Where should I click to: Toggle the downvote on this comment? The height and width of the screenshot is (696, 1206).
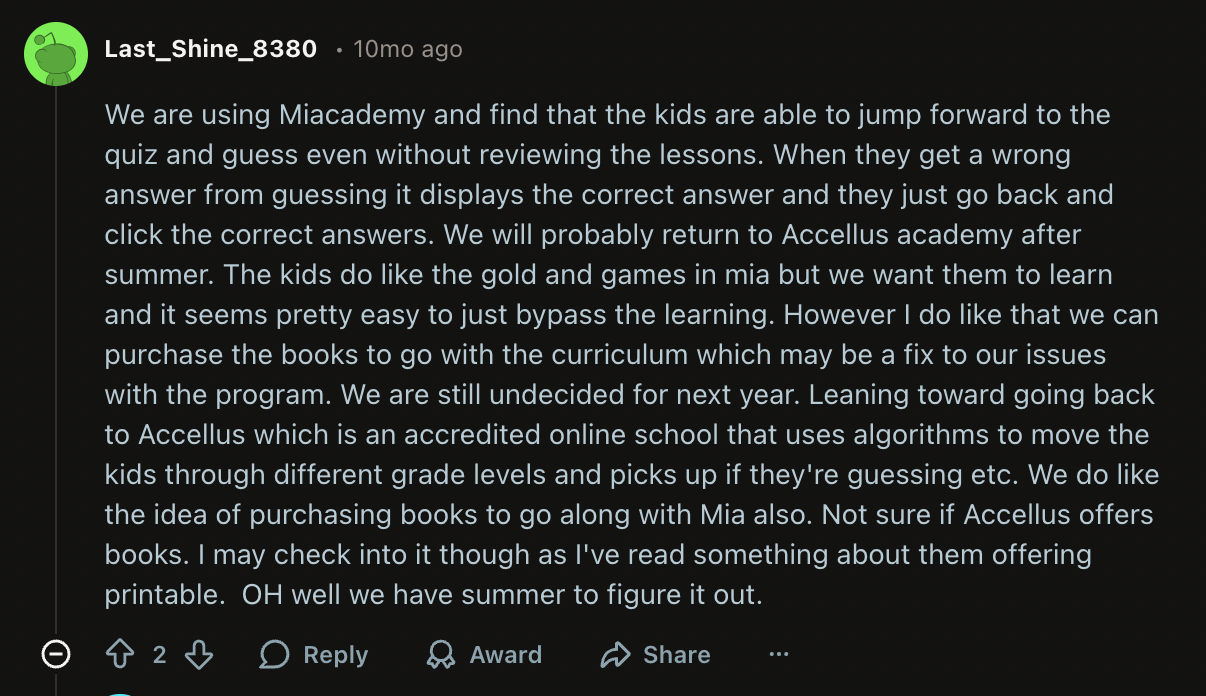(199, 654)
